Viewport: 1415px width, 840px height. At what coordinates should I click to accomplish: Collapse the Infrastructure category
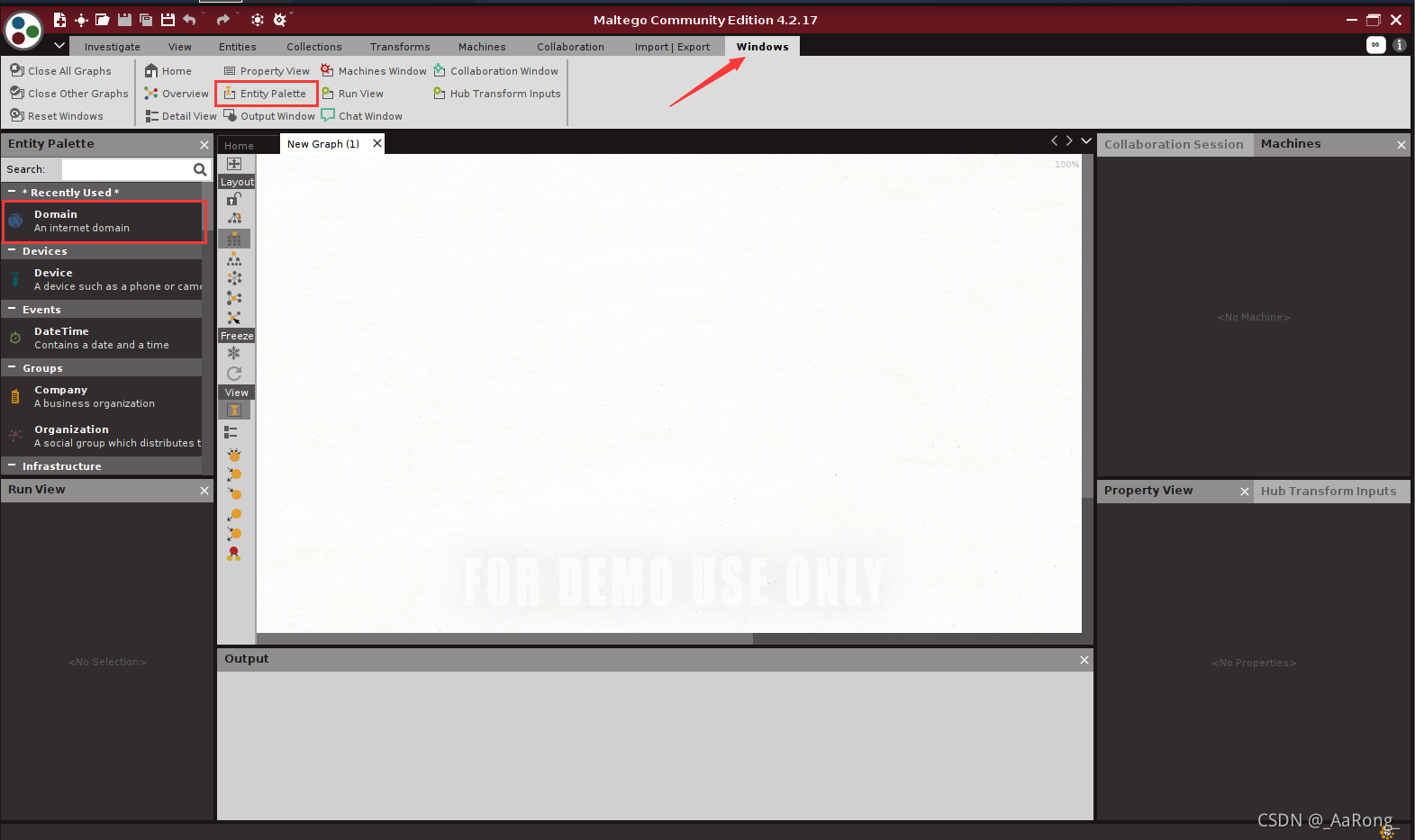[12, 465]
